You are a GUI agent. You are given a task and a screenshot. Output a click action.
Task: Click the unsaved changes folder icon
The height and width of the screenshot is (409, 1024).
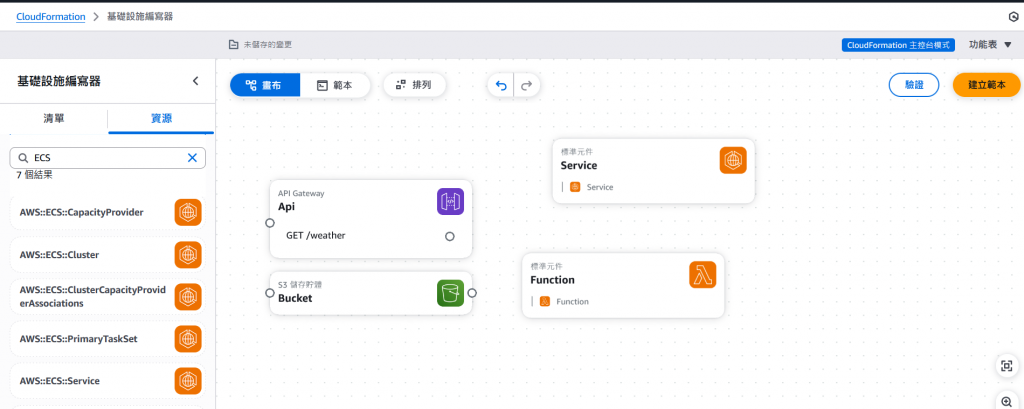233,45
